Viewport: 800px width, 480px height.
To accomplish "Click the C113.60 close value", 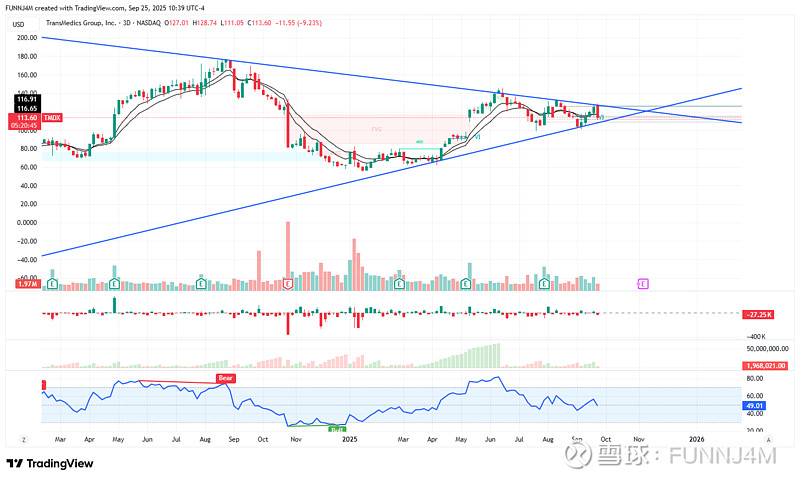I will [x=260, y=23].
